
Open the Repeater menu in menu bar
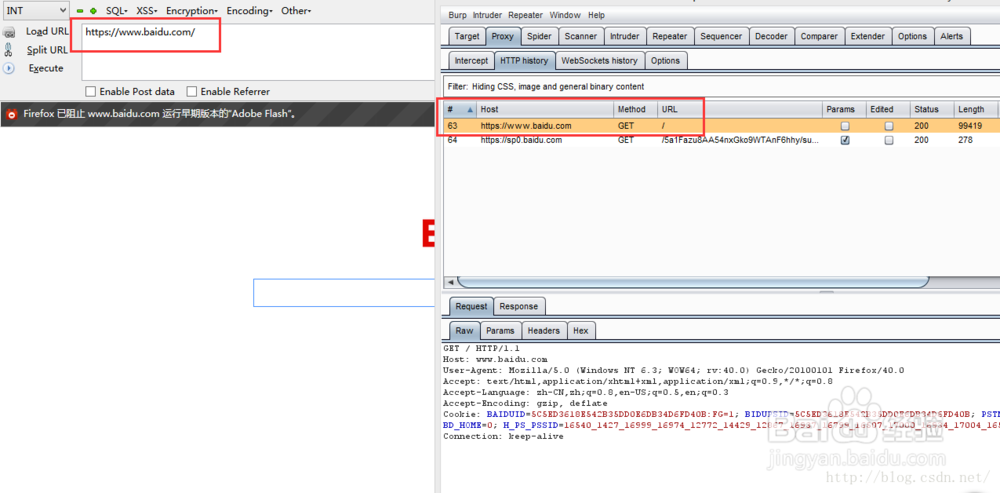pos(526,15)
